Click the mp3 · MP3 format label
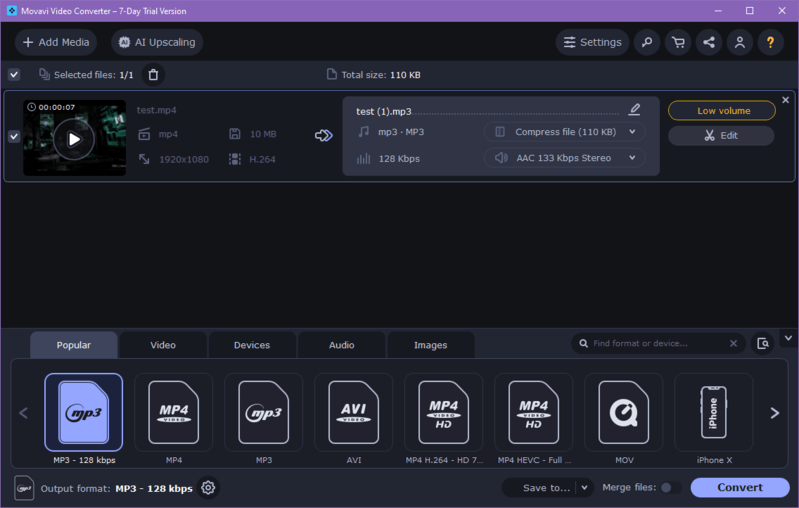Viewport: 799px width, 508px height. pos(401,132)
